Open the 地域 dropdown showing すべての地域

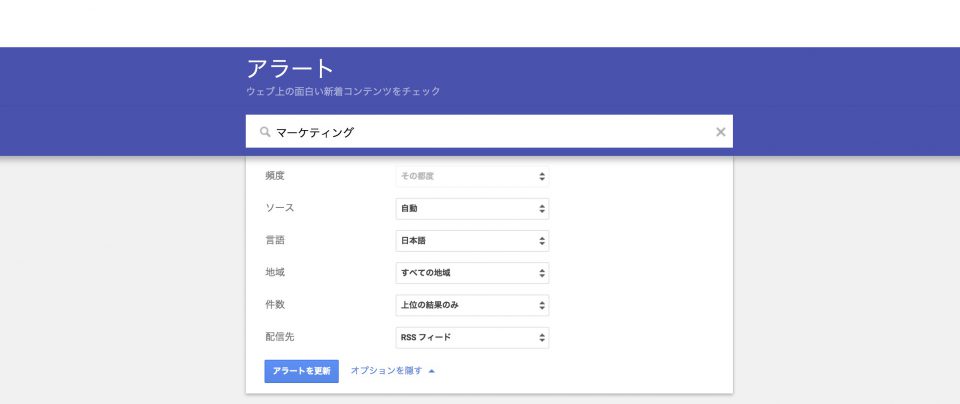[x=472, y=273]
